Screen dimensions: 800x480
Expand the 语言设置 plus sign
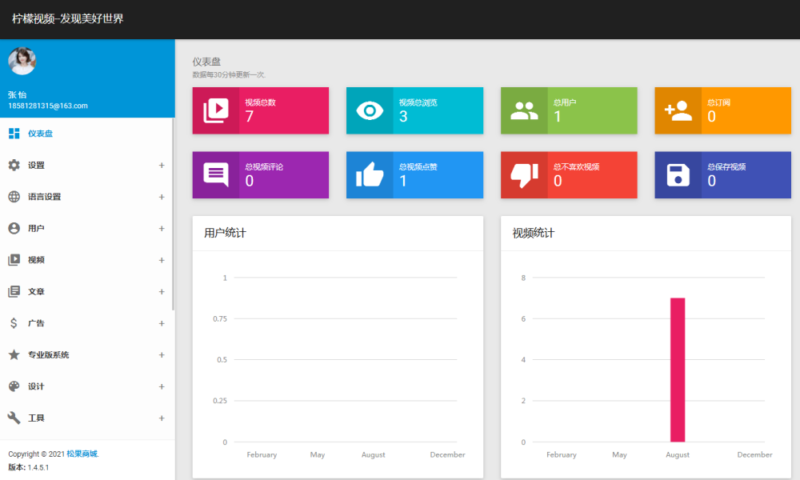161,197
